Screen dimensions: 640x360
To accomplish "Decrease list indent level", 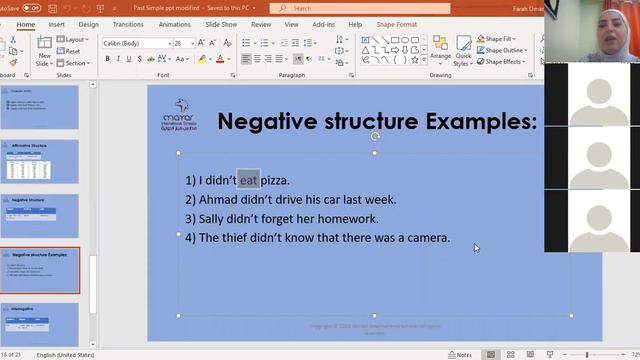I will (284, 43).
